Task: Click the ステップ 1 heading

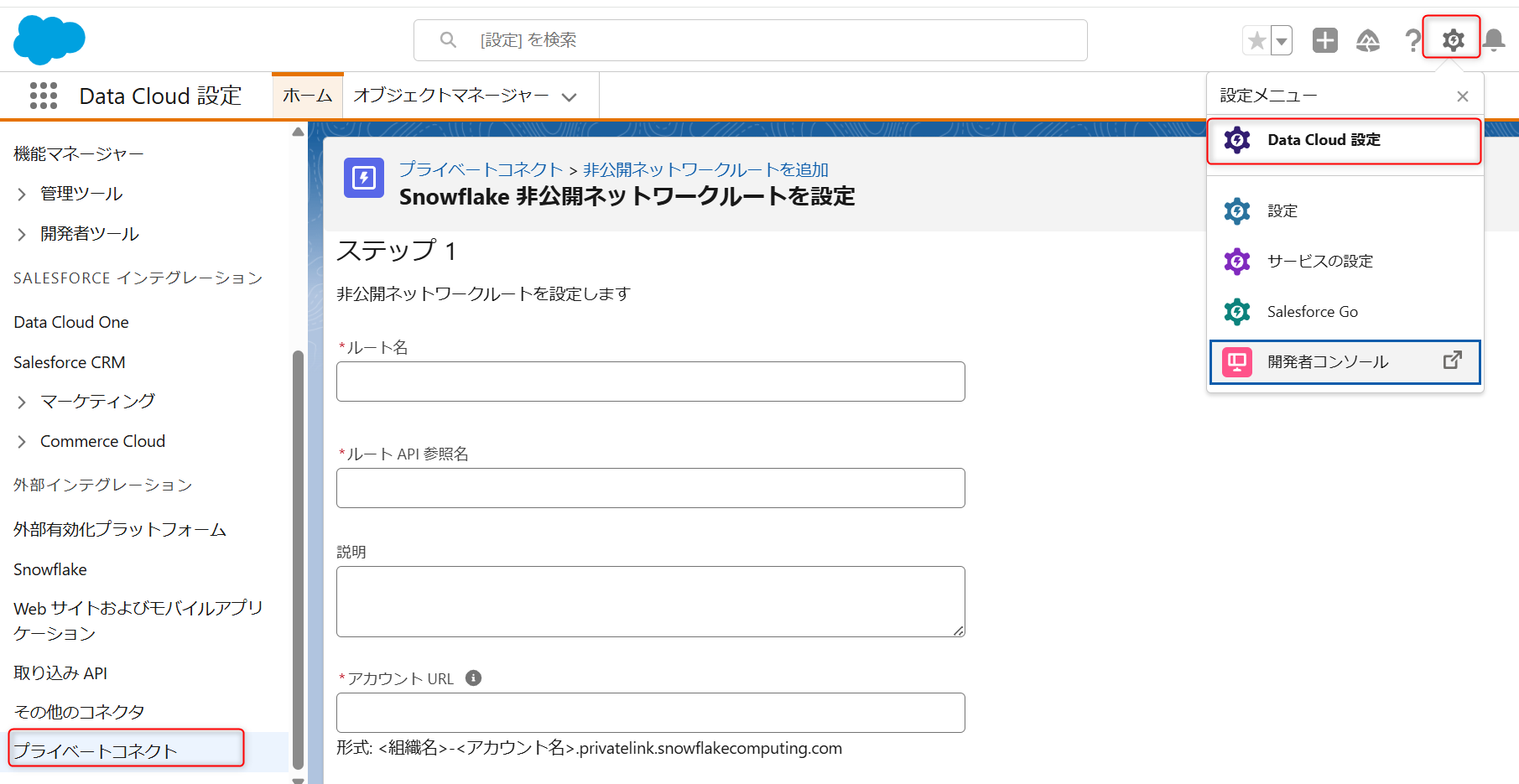Action: click(396, 252)
